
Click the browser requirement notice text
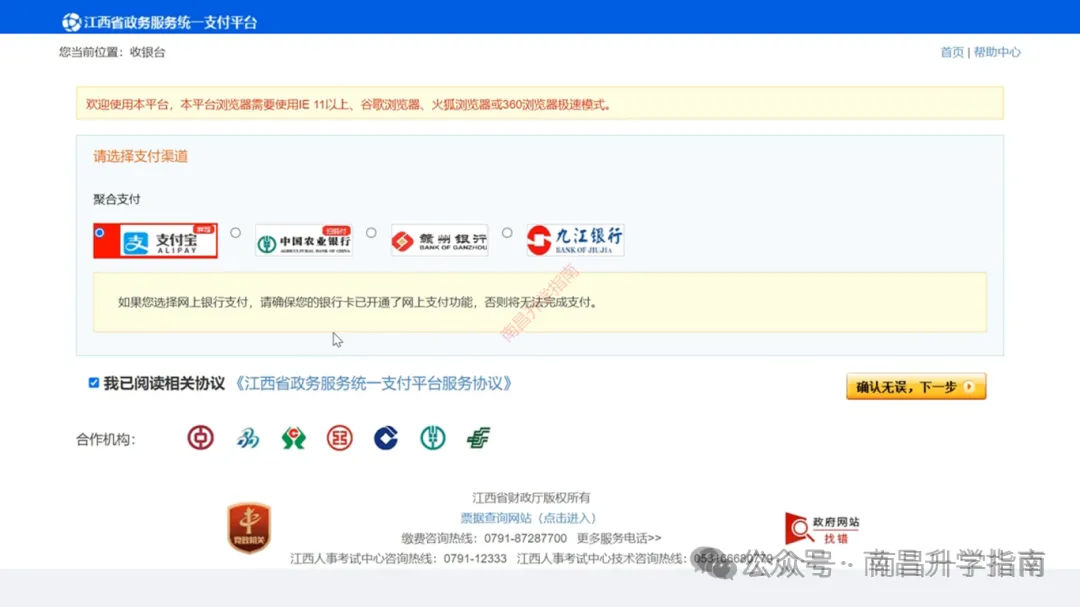[x=349, y=105]
